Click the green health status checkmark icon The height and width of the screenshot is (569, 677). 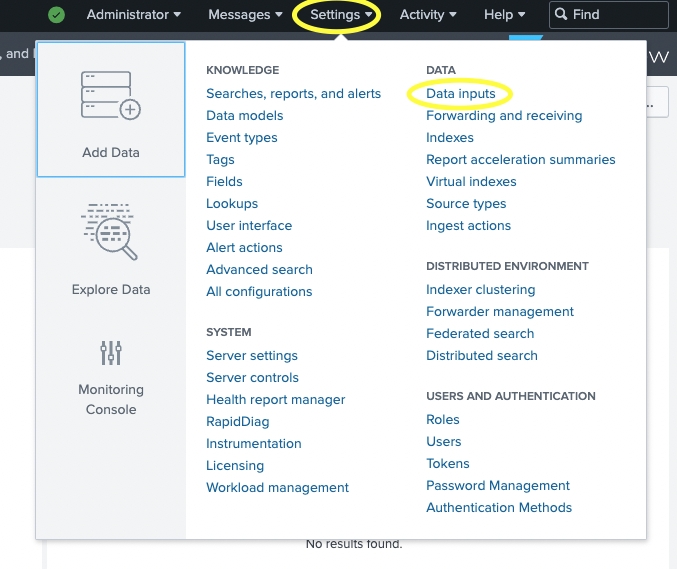(57, 15)
